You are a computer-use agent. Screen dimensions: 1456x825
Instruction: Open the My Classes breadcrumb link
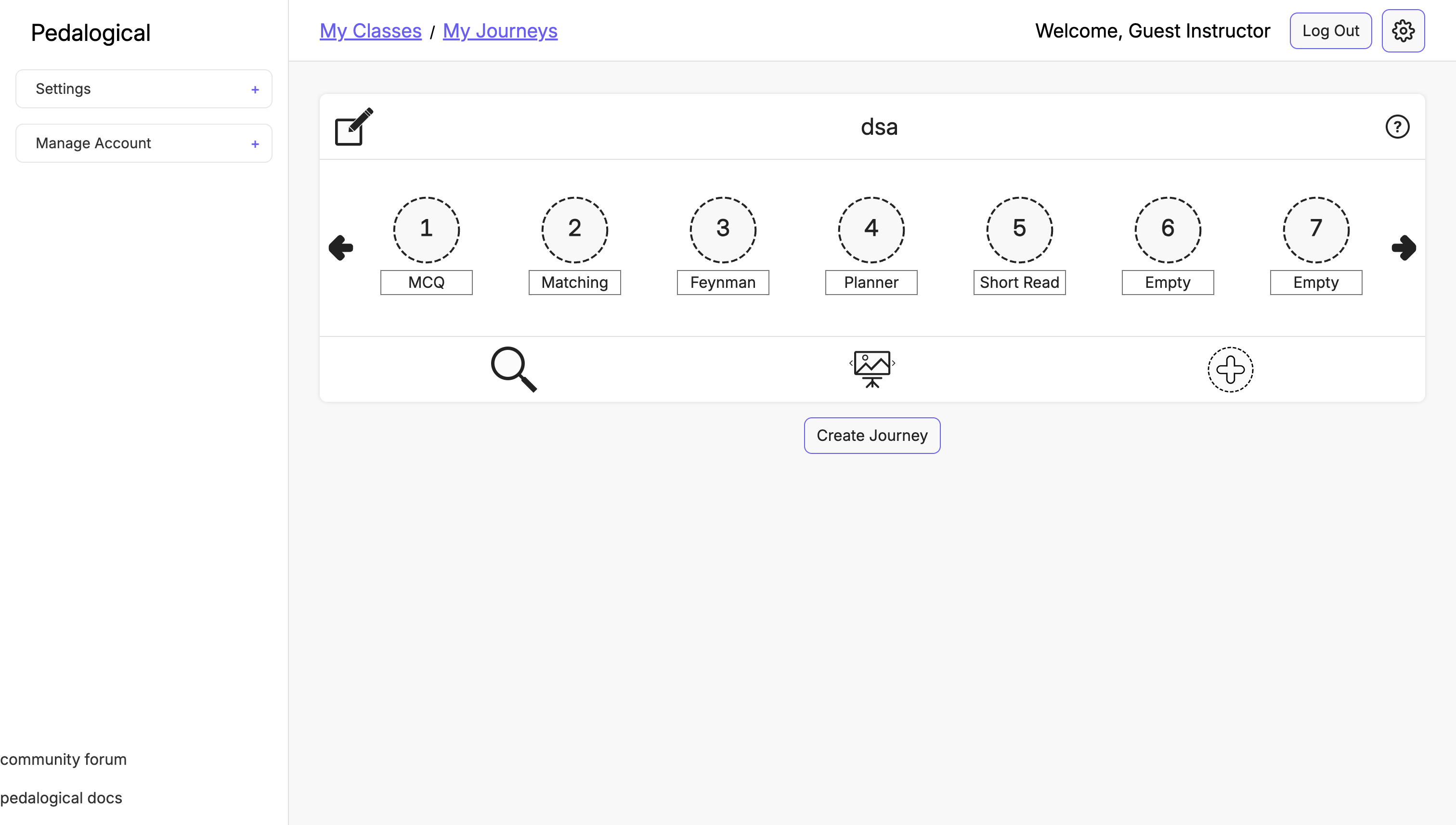(371, 31)
